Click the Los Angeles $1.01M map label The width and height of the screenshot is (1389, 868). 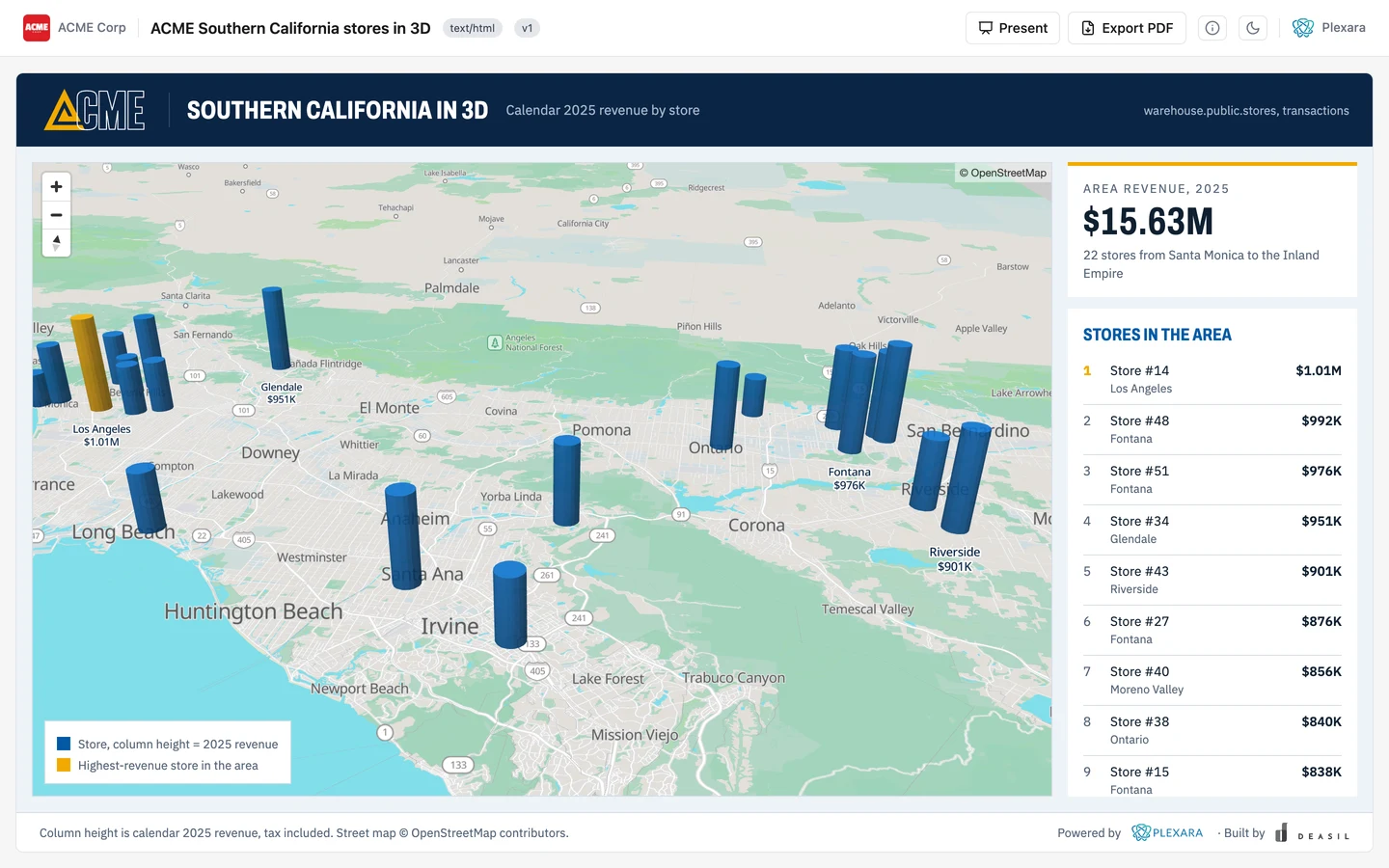coord(101,436)
